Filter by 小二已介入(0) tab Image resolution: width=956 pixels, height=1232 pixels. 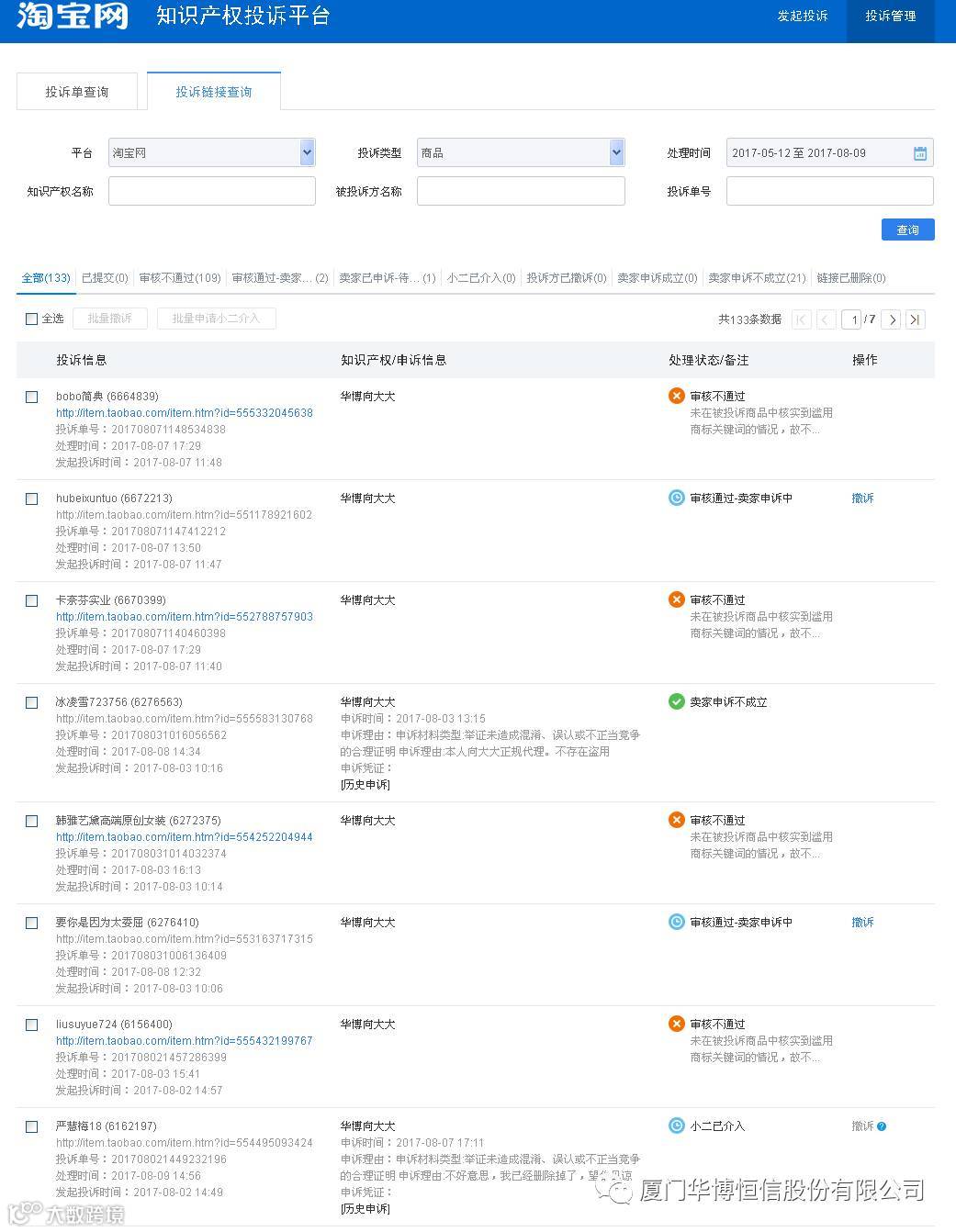[x=481, y=278]
